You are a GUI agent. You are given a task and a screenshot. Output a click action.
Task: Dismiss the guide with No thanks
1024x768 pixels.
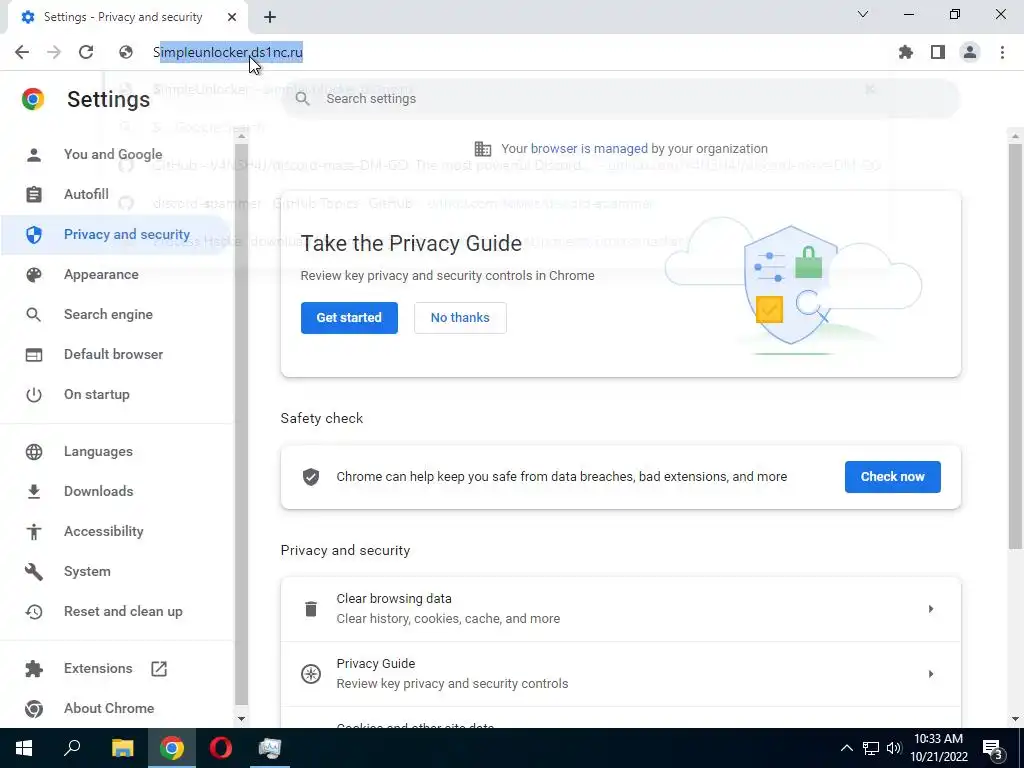point(460,318)
